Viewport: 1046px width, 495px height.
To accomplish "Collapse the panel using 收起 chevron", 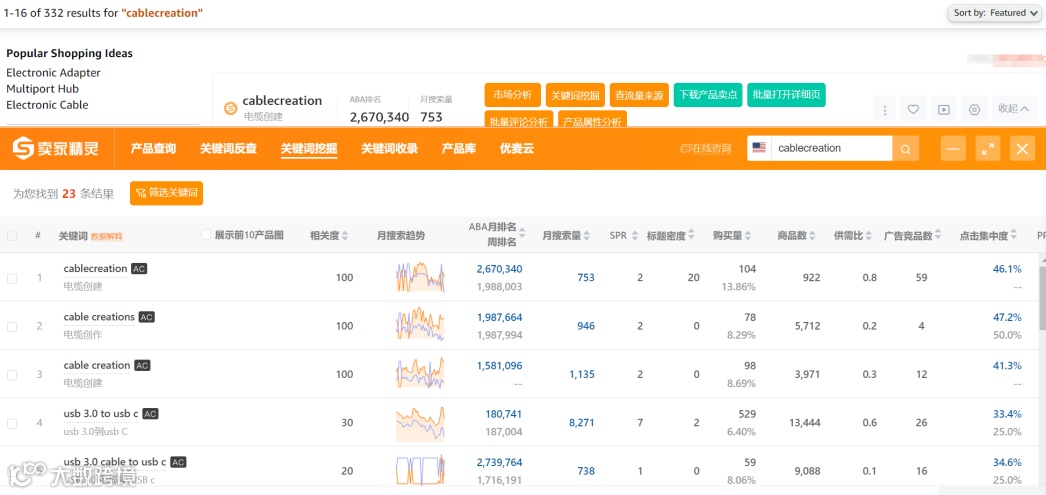I will [1013, 109].
